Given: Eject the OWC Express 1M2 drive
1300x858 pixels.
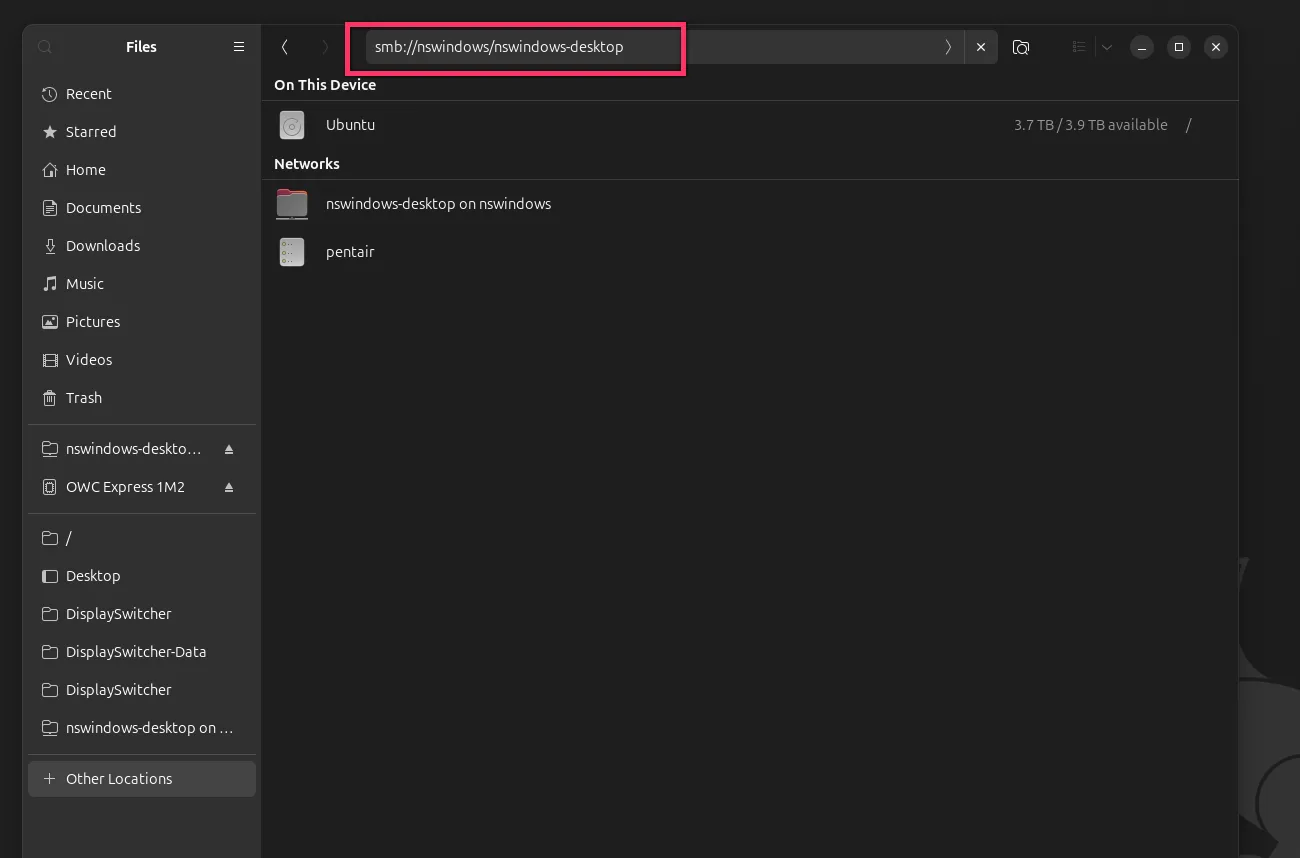Looking at the screenshot, I should [229, 488].
